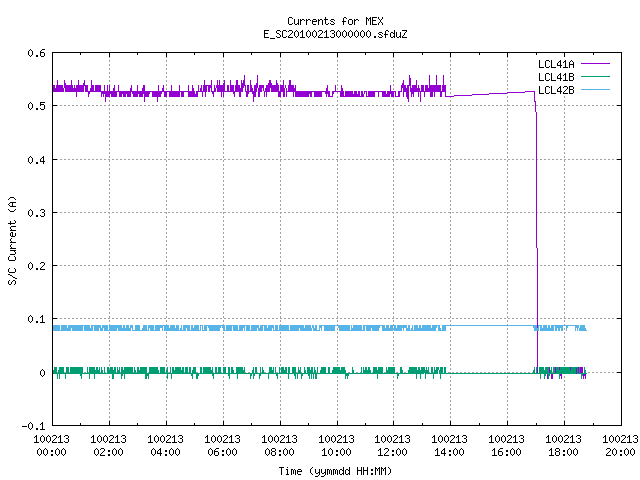
Task: Click the x-axis label 'Time (yymmdd HH:MM)'
Action: (335, 471)
